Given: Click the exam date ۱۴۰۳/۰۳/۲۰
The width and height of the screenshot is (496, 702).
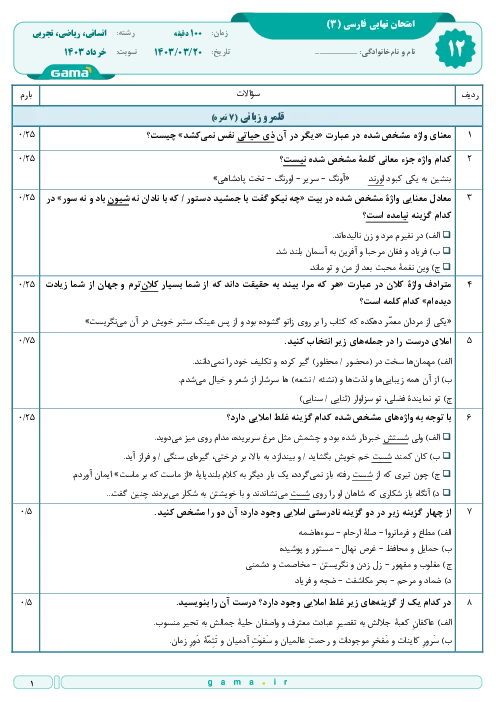Looking at the screenshot, I should pos(178,52).
